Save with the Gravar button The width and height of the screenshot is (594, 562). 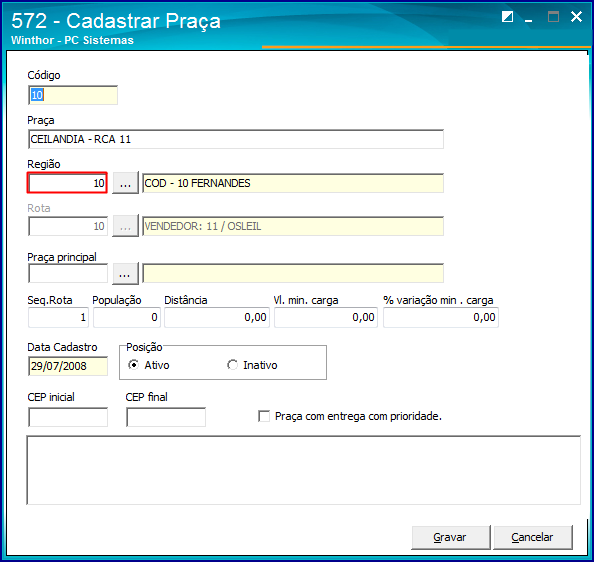(451, 537)
